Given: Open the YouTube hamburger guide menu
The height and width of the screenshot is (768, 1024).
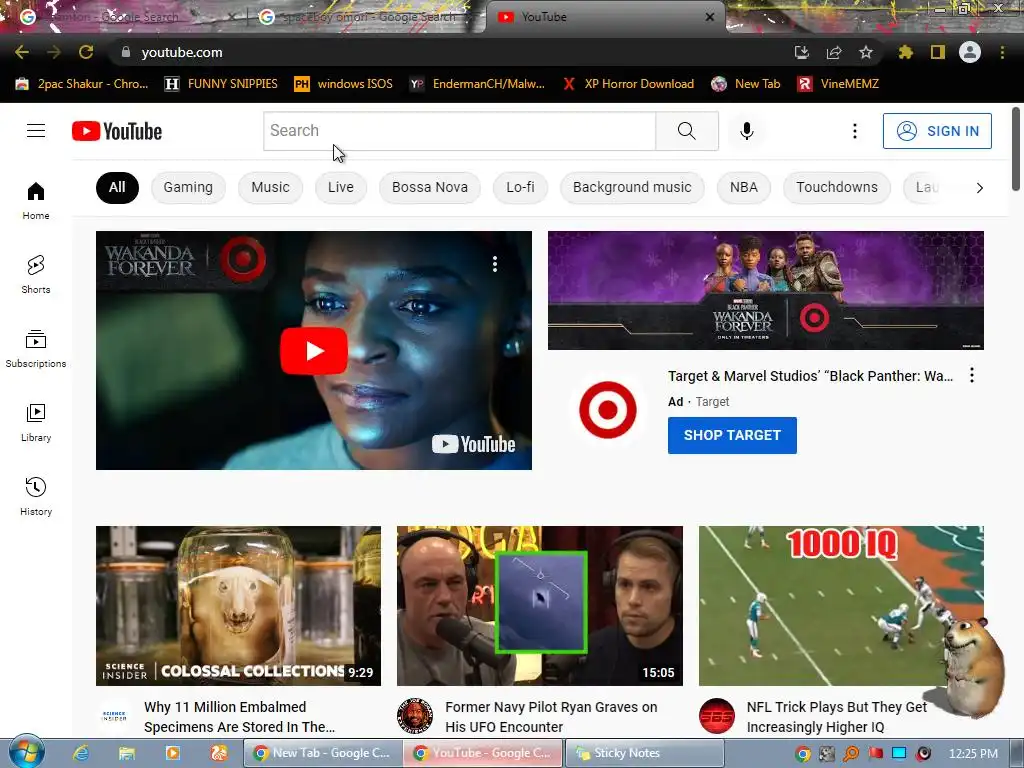Looking at the screenshot, I should (x=36, y=131).
